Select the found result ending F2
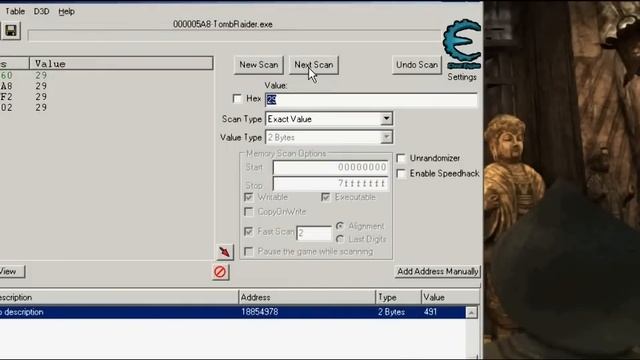Image resolution: width=640 pixels, height=360 pixels. click(x=106, y=97)
